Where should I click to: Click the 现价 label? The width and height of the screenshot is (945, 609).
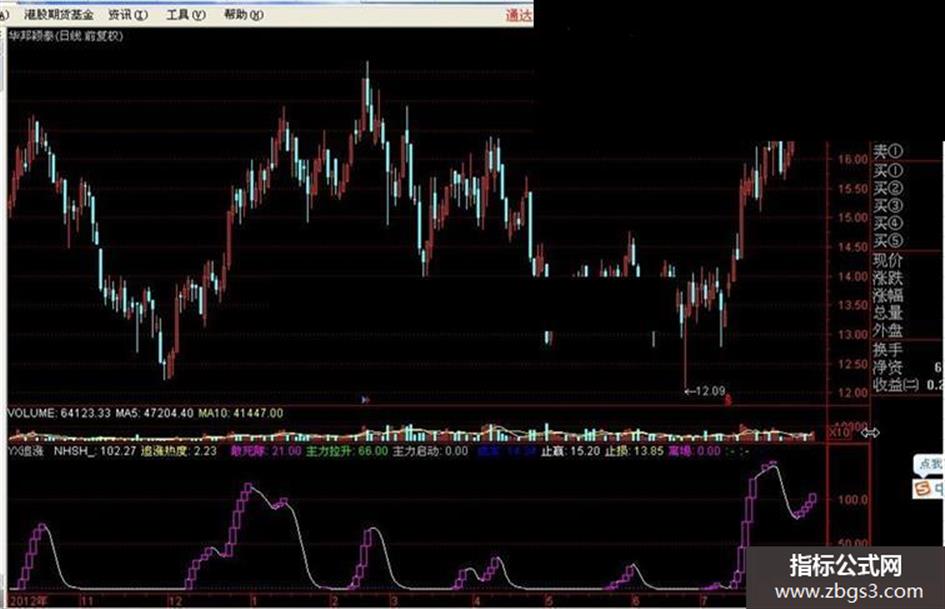[888, 260]
